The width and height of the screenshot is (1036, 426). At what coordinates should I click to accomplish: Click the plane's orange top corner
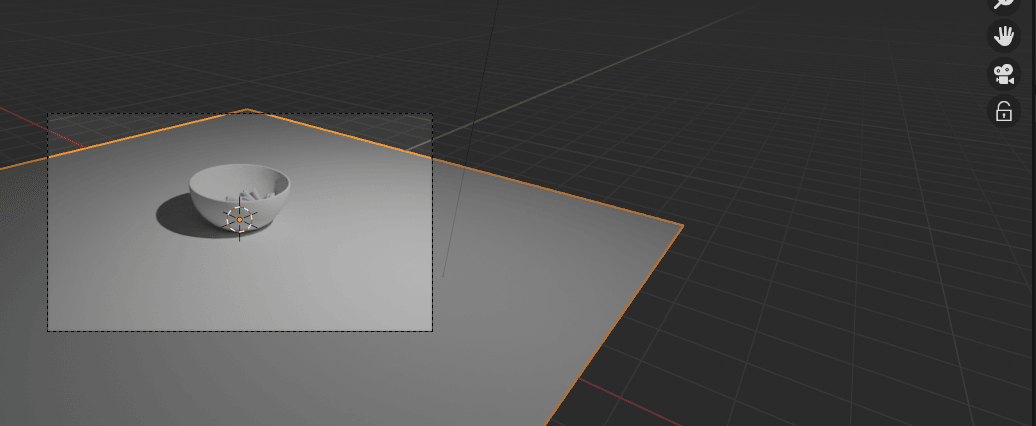coord(247,110)
